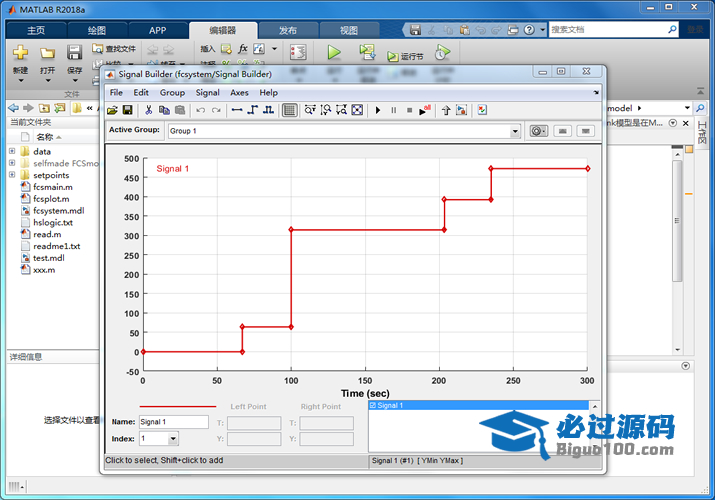Open the Group menu in Signal Builder

click(x=172, y=93)
